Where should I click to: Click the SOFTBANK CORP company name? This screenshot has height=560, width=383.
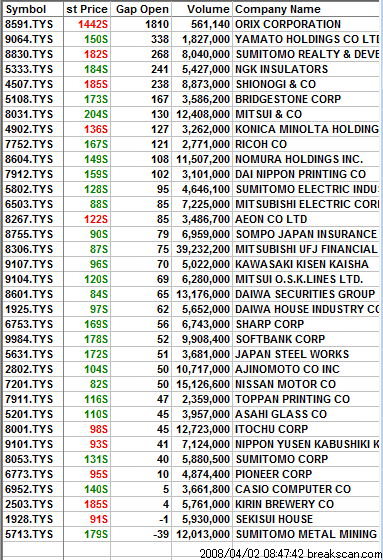280,339
